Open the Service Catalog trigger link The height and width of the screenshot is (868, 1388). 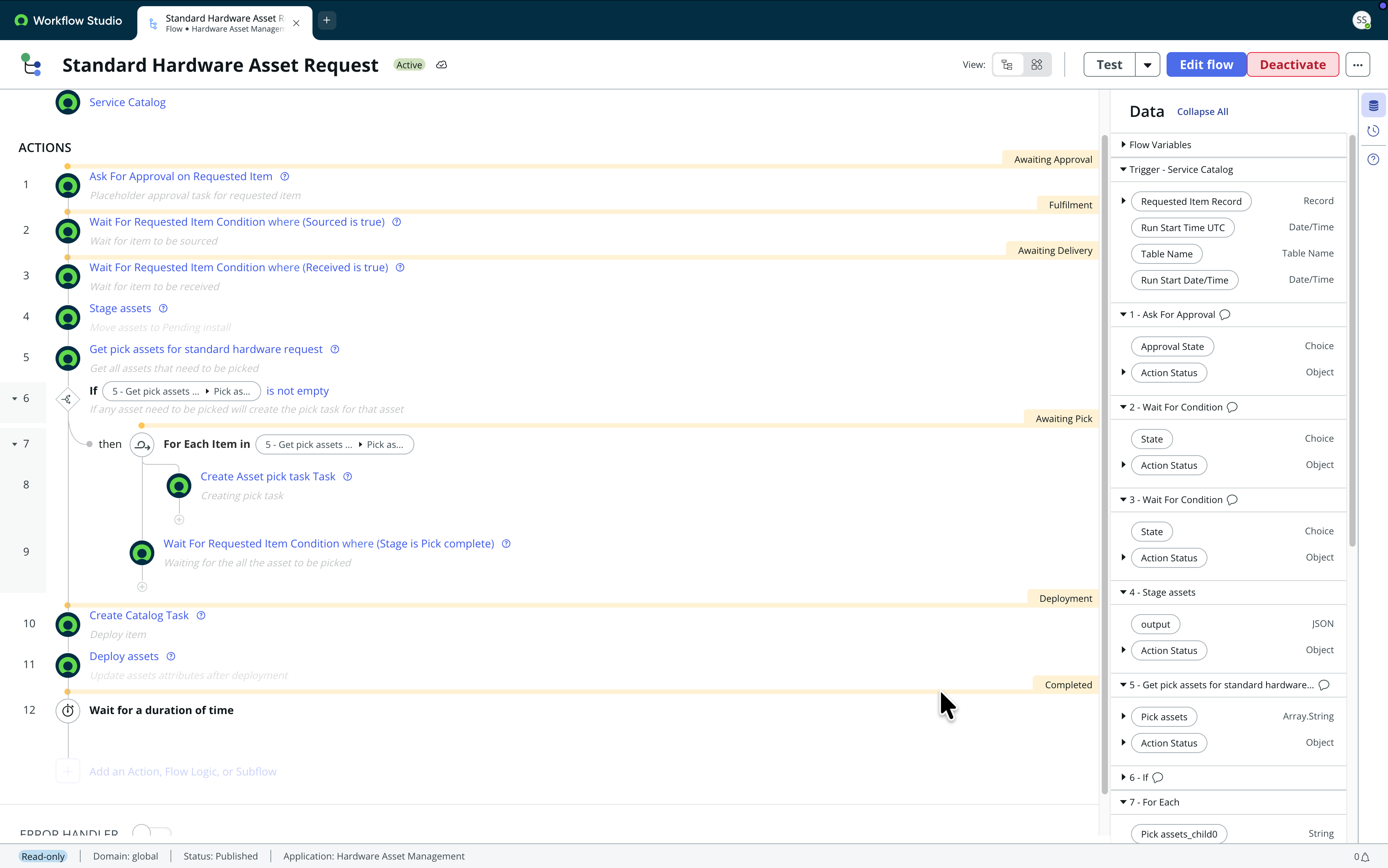click(127, 102)
